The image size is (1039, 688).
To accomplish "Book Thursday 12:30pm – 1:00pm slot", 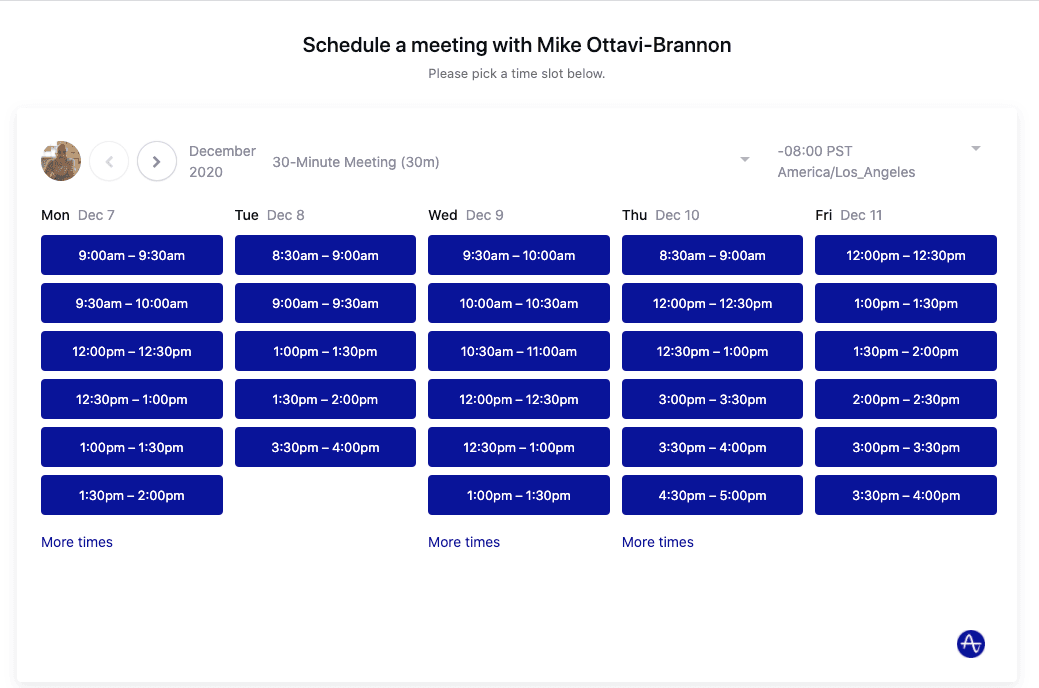I will click(x=712, y=351).
